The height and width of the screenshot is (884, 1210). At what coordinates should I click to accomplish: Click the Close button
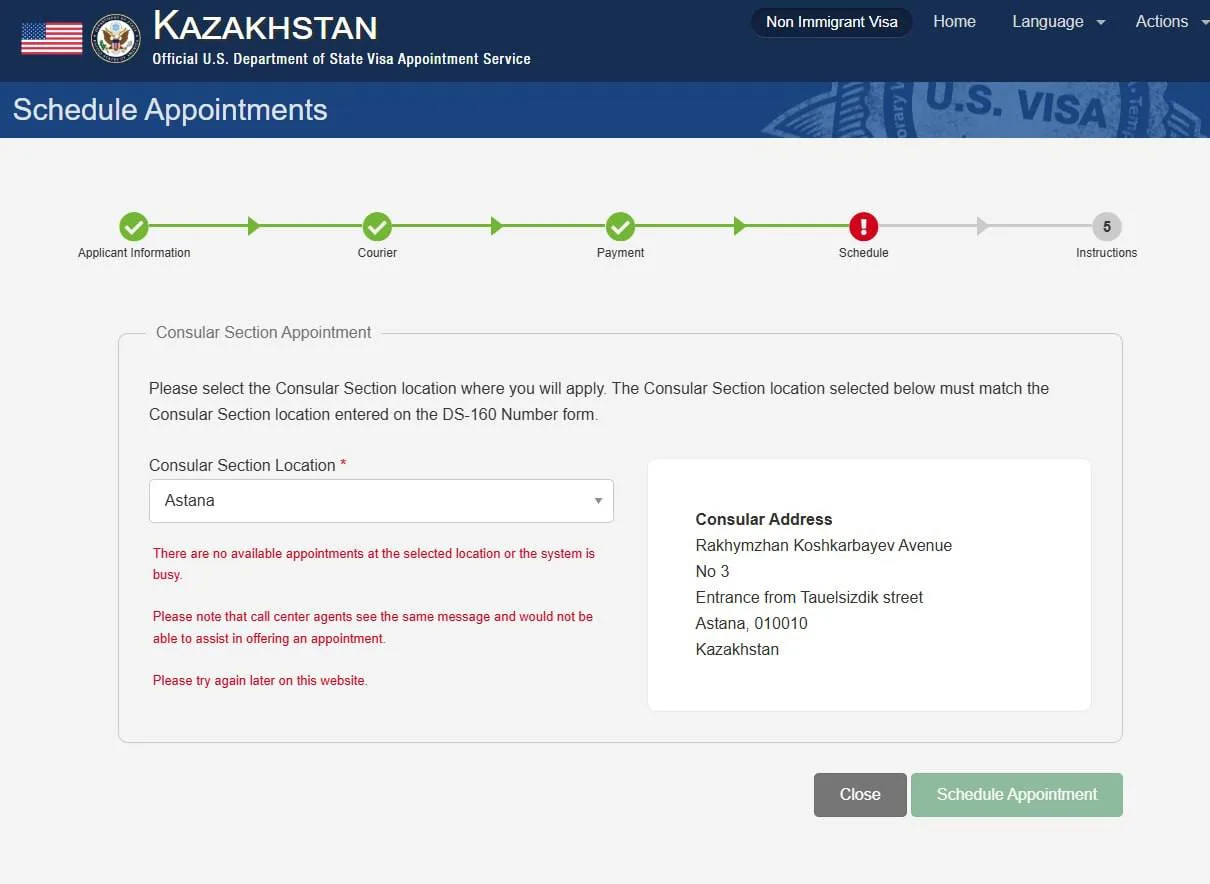pos(860,795)
